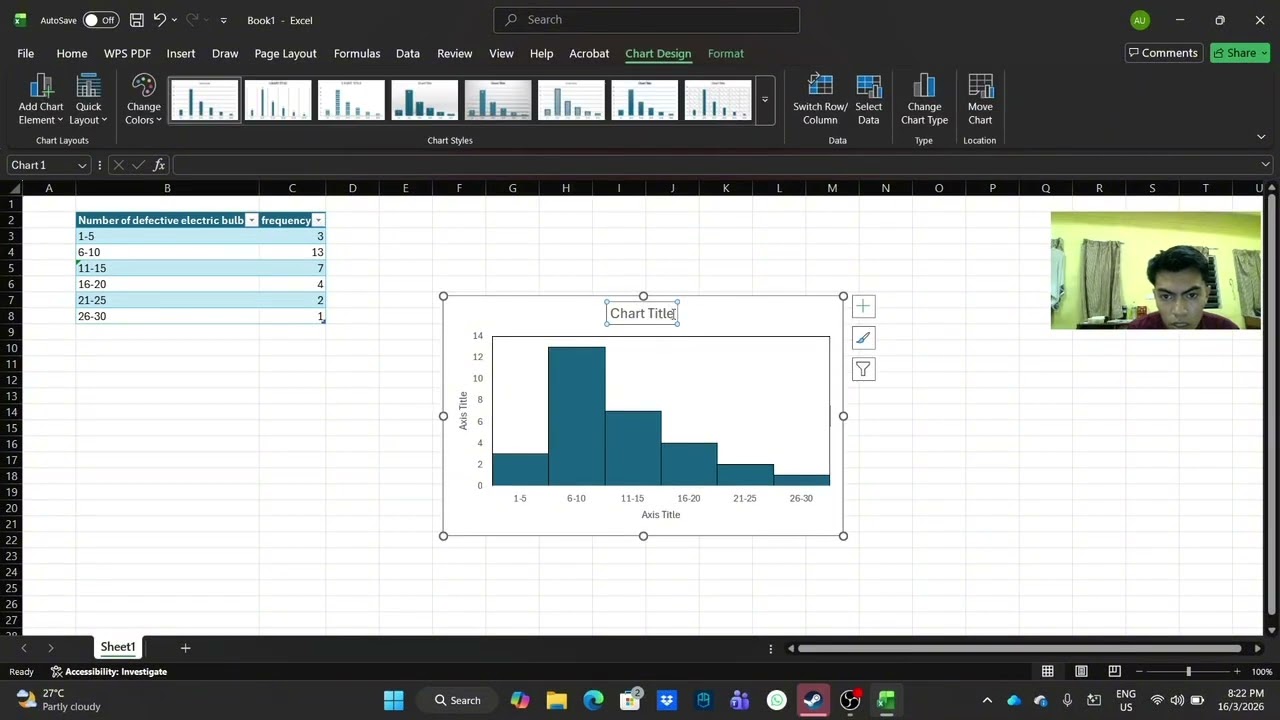Select the Sheet1 tab
The width and height of the screenshot is (1280, 720).
[117, 647]
